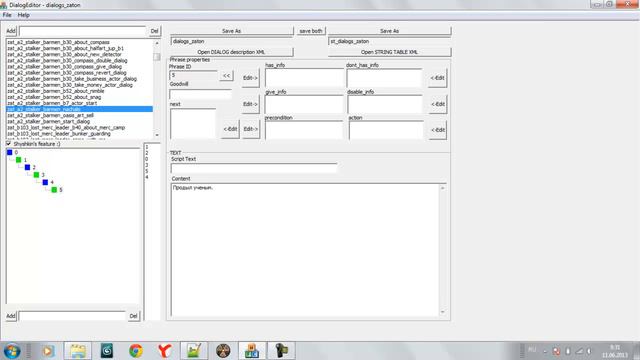Select zat_a2_stalker_barmen_b52_about_nimble entry
The width and height of the screenshot is (640, 360).
pyautogui.click(x=56, y=91)
